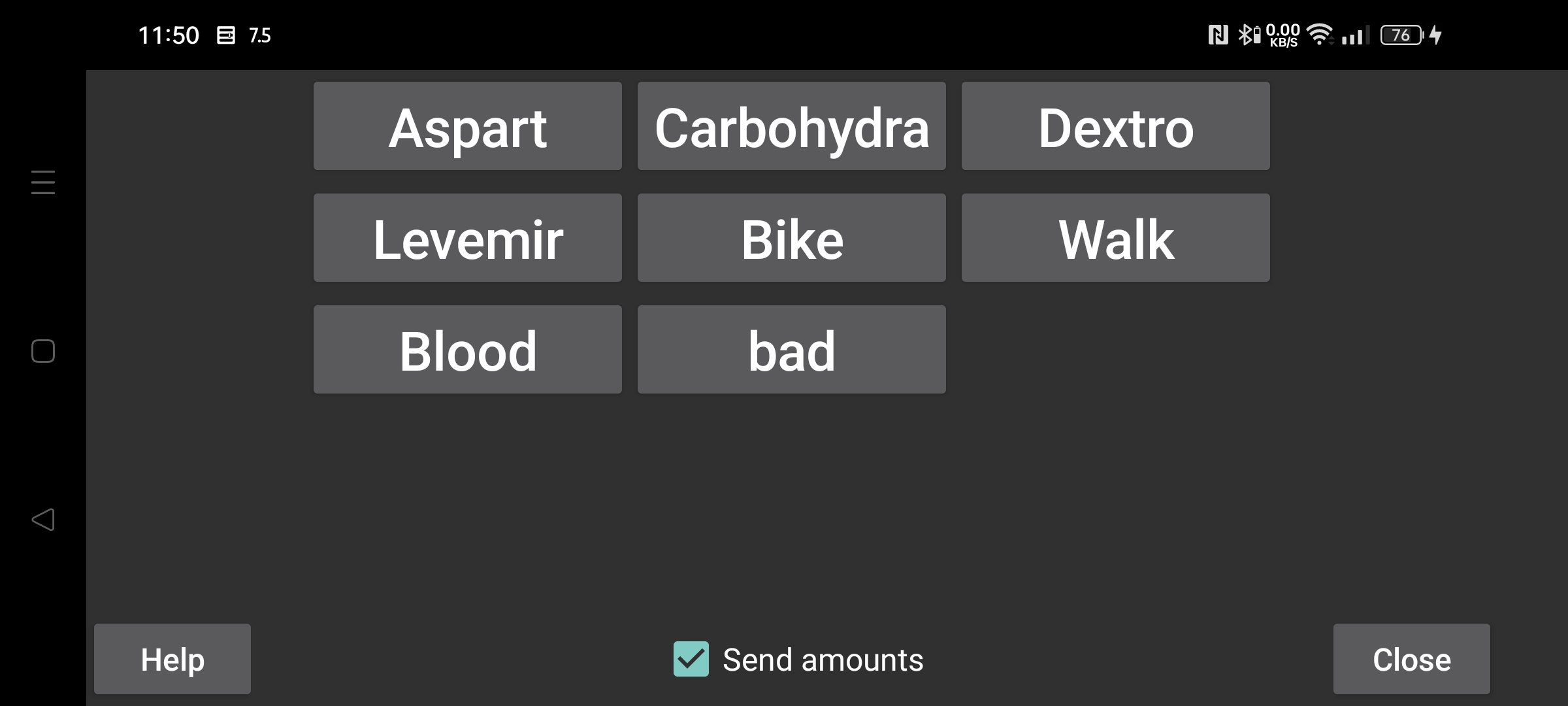Tap the Android home square icon

[43, 351]
